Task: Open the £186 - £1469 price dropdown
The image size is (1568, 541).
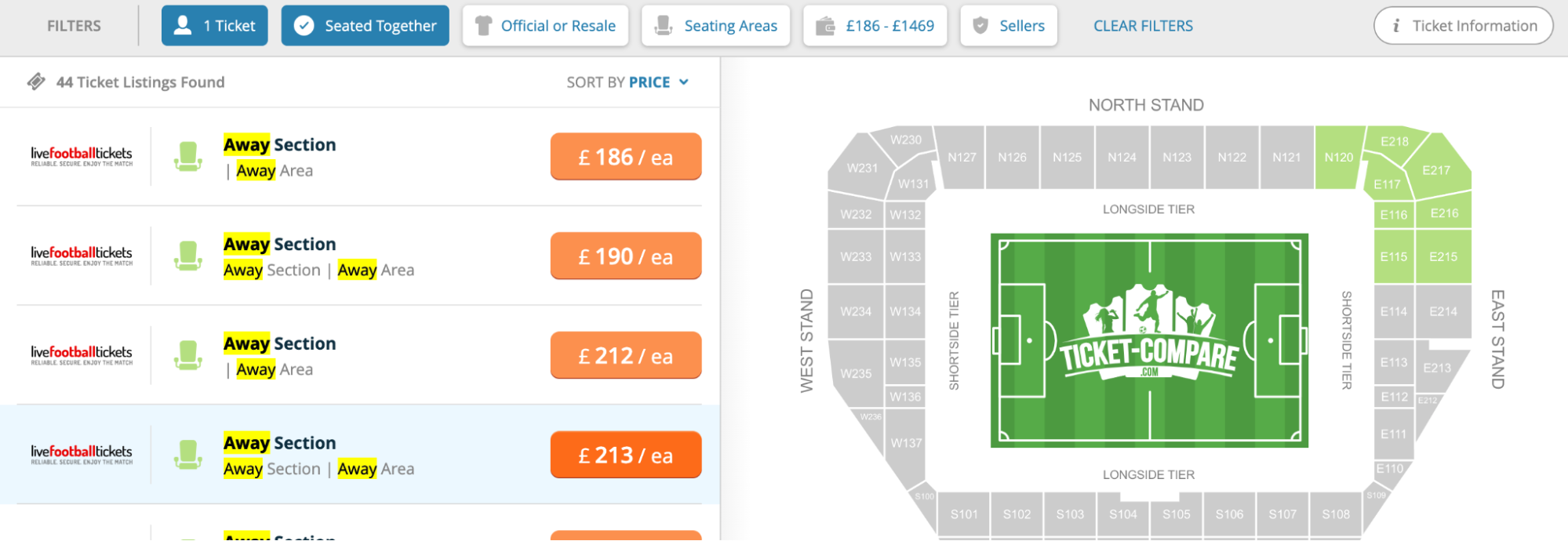Action: (875, 24)
